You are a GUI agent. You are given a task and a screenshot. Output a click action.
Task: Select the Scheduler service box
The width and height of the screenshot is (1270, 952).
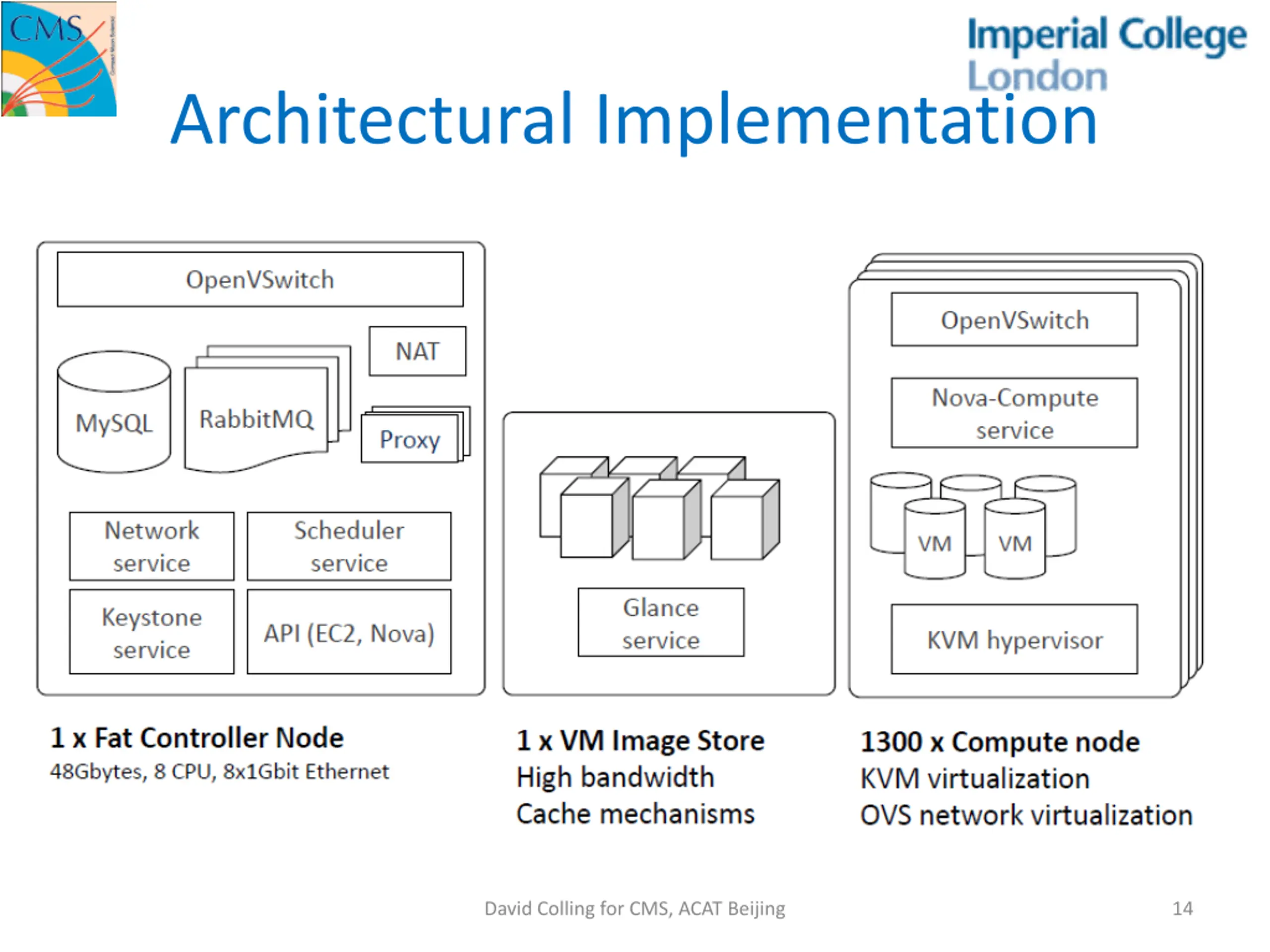349,546
